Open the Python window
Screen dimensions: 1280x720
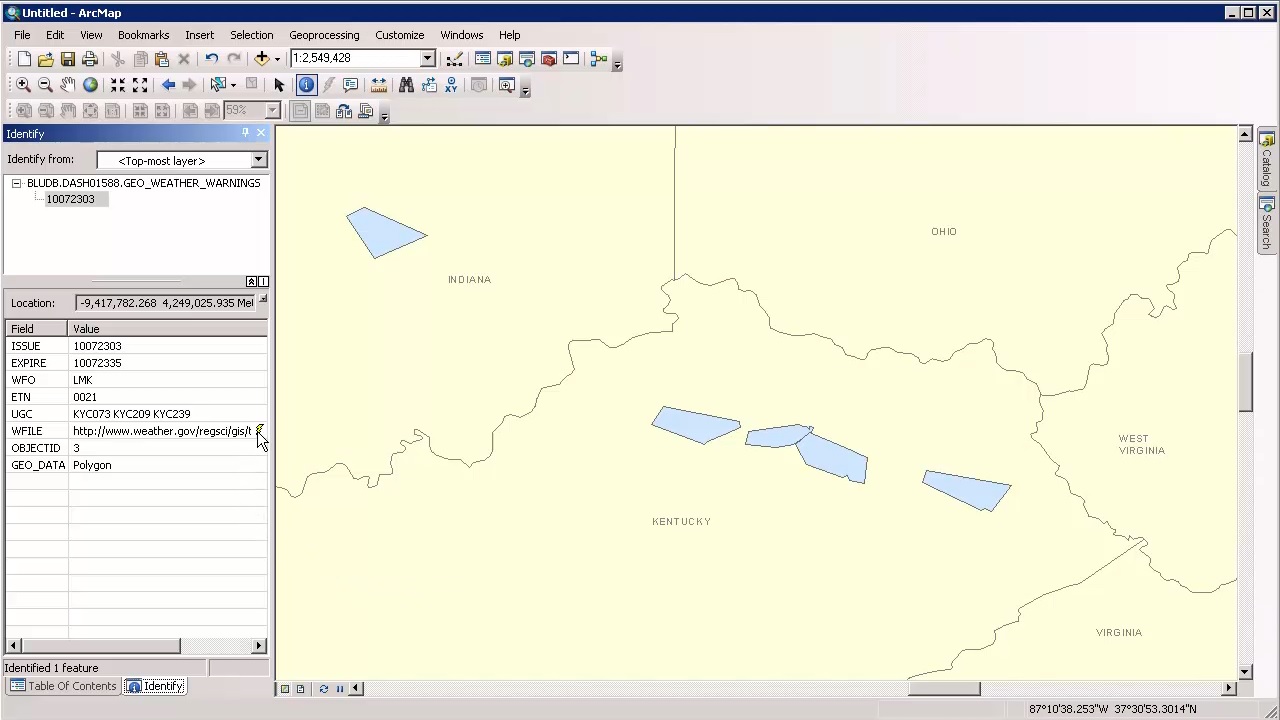(x=571, y=59)
